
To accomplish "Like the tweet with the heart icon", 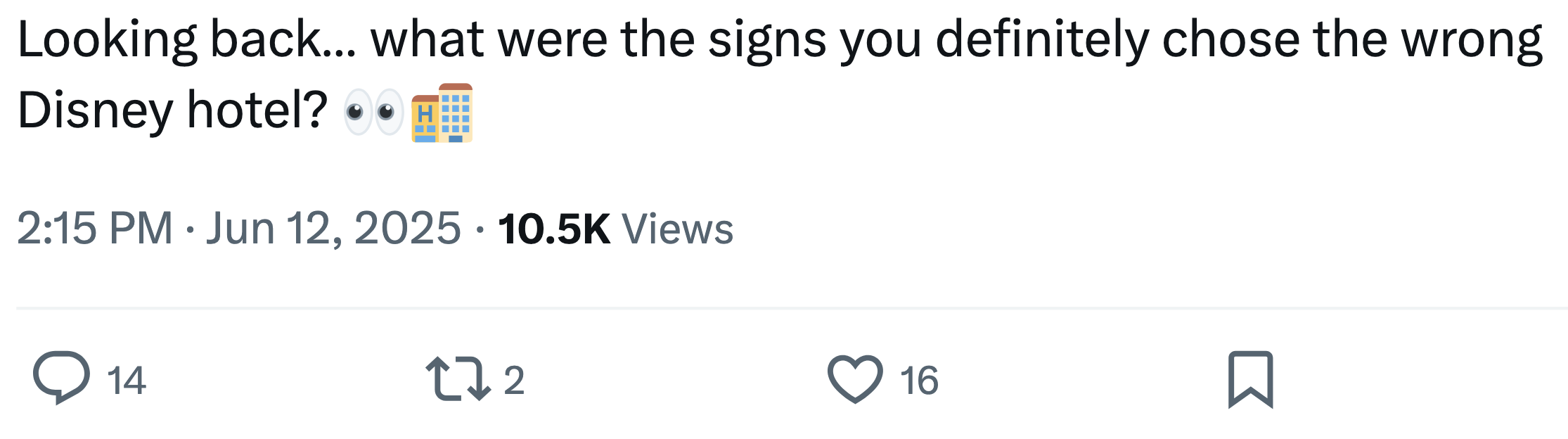I will tap(855, 379).
